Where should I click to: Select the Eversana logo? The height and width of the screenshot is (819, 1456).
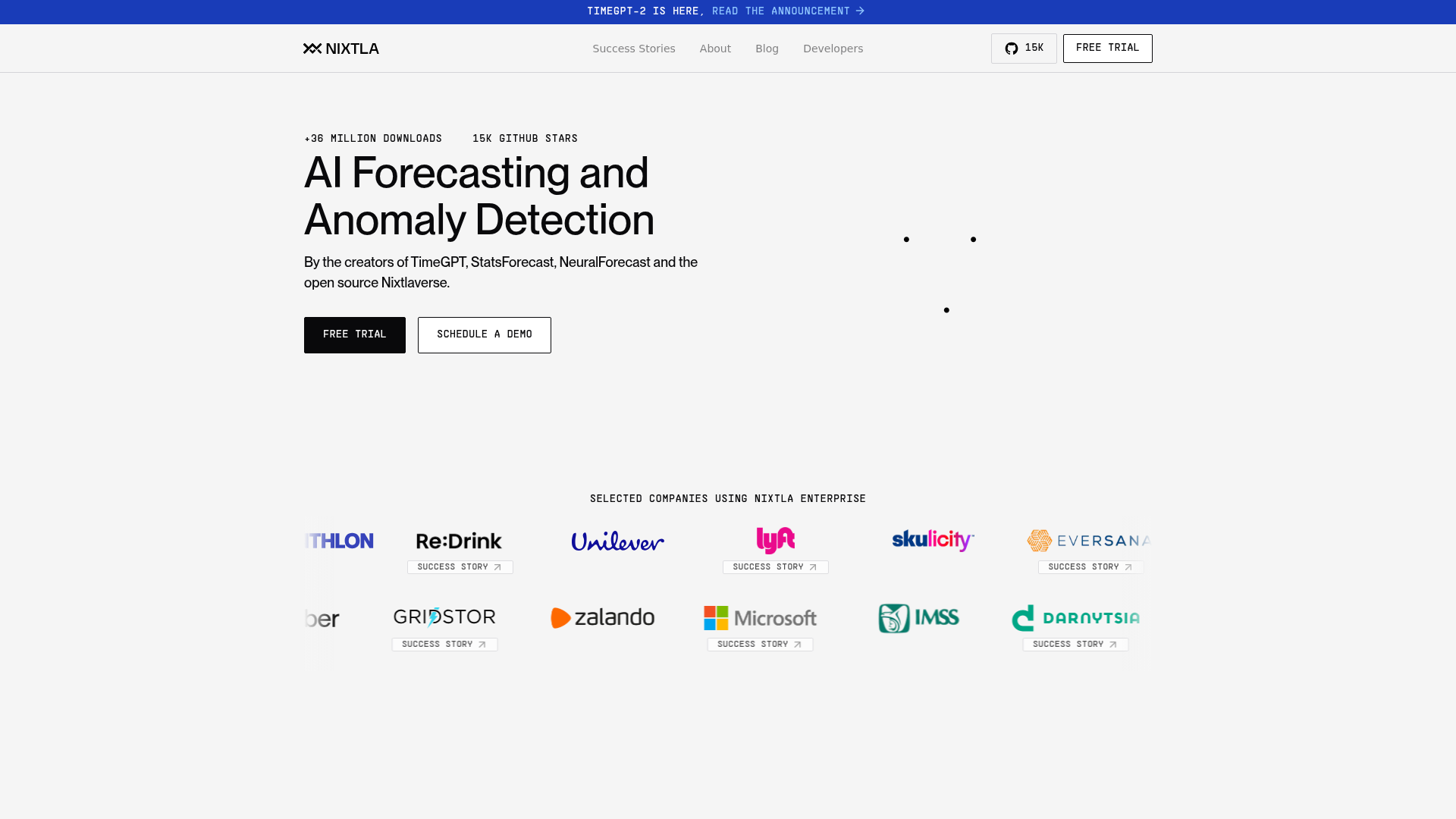coord(1090,541)
